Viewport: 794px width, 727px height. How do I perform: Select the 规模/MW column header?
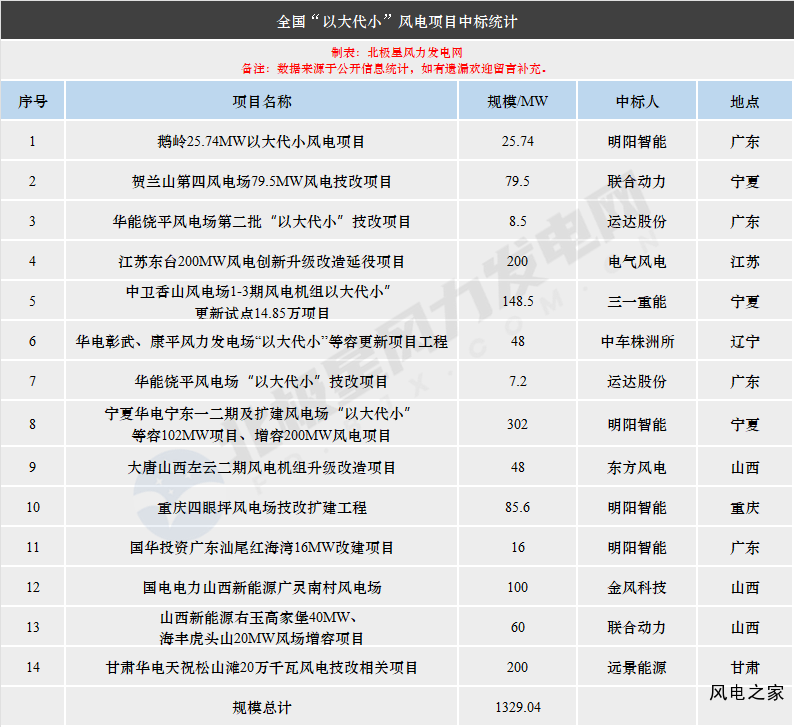pyautogui.click(x=518, y=101)
